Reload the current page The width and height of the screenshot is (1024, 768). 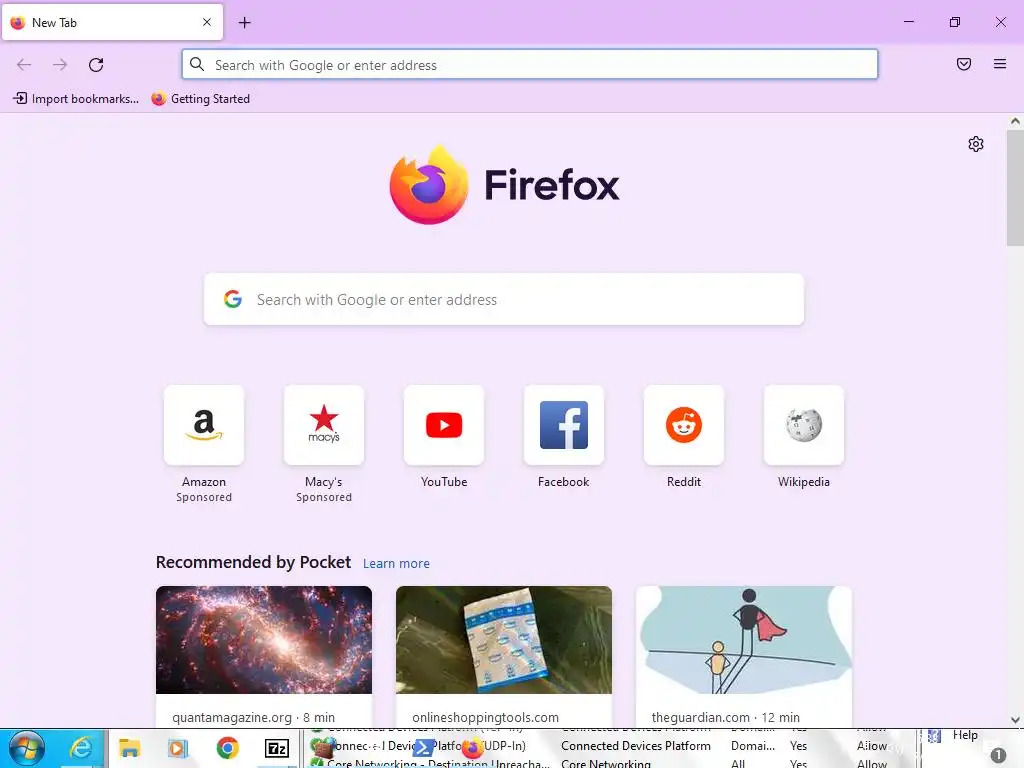coord(96,65)
